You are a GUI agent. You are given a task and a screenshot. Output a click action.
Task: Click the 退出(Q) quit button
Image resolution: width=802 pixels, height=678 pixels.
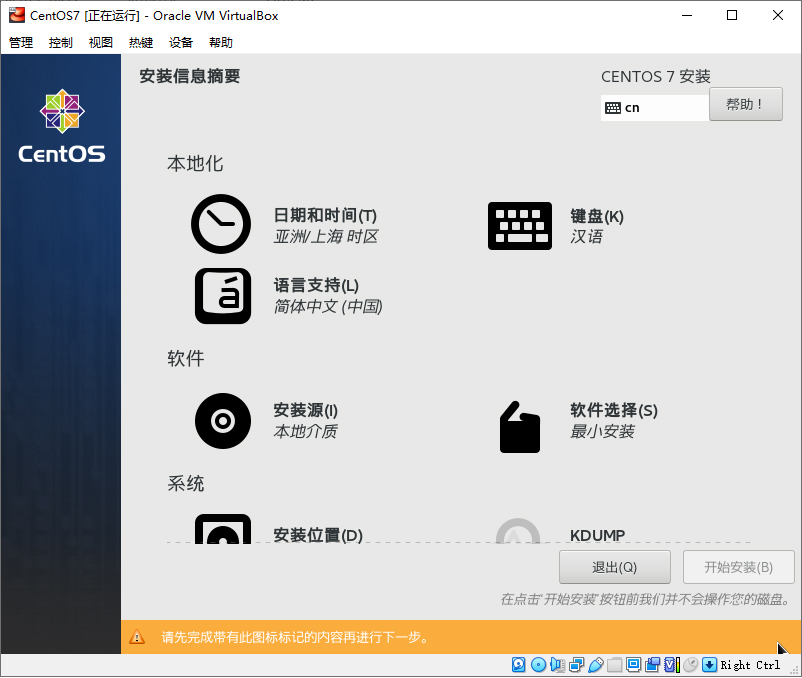coord(614,567)
